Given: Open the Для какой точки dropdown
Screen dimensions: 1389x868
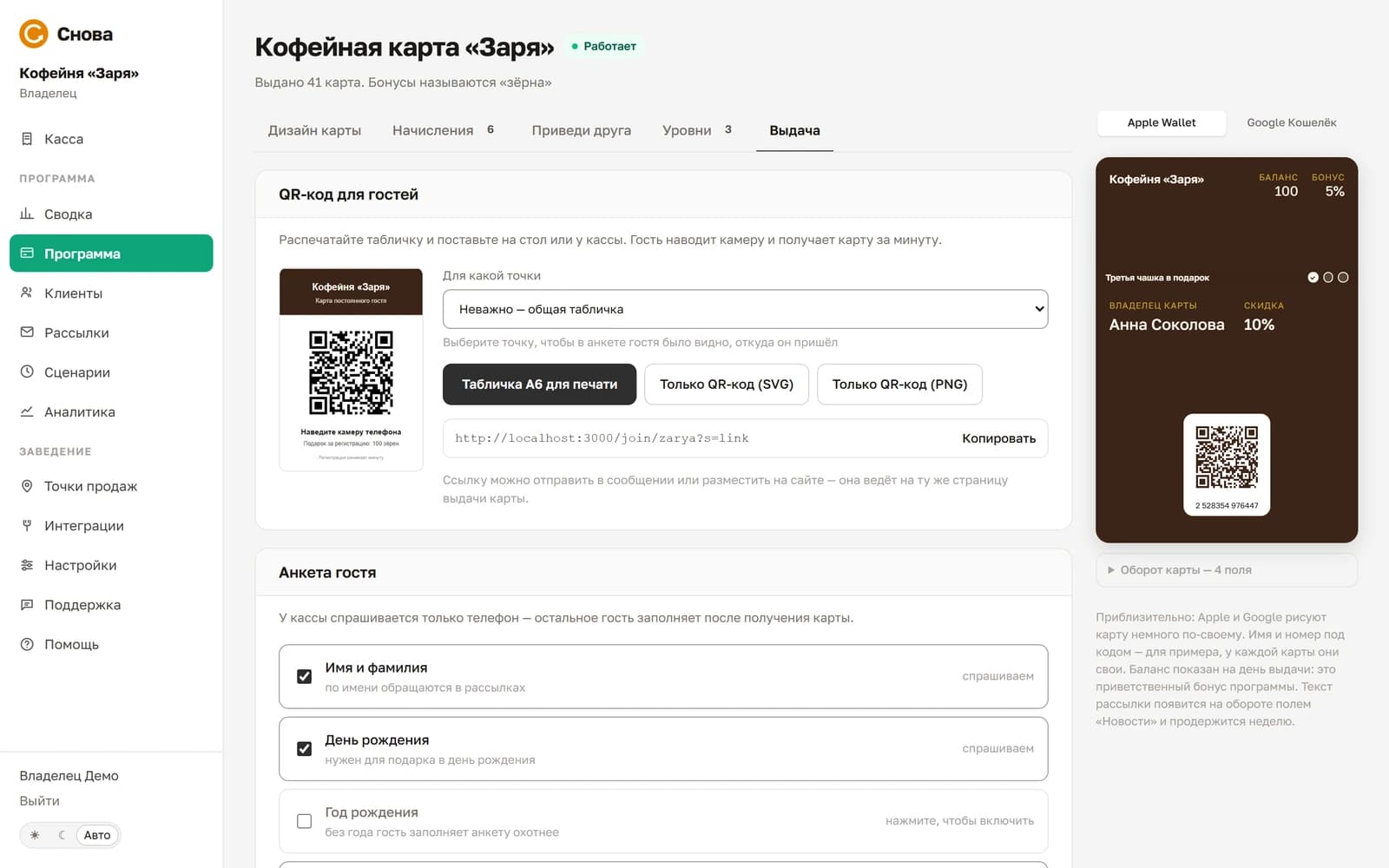Looking at the screenshot, I should pyautogui.click(x=745, y=309).
